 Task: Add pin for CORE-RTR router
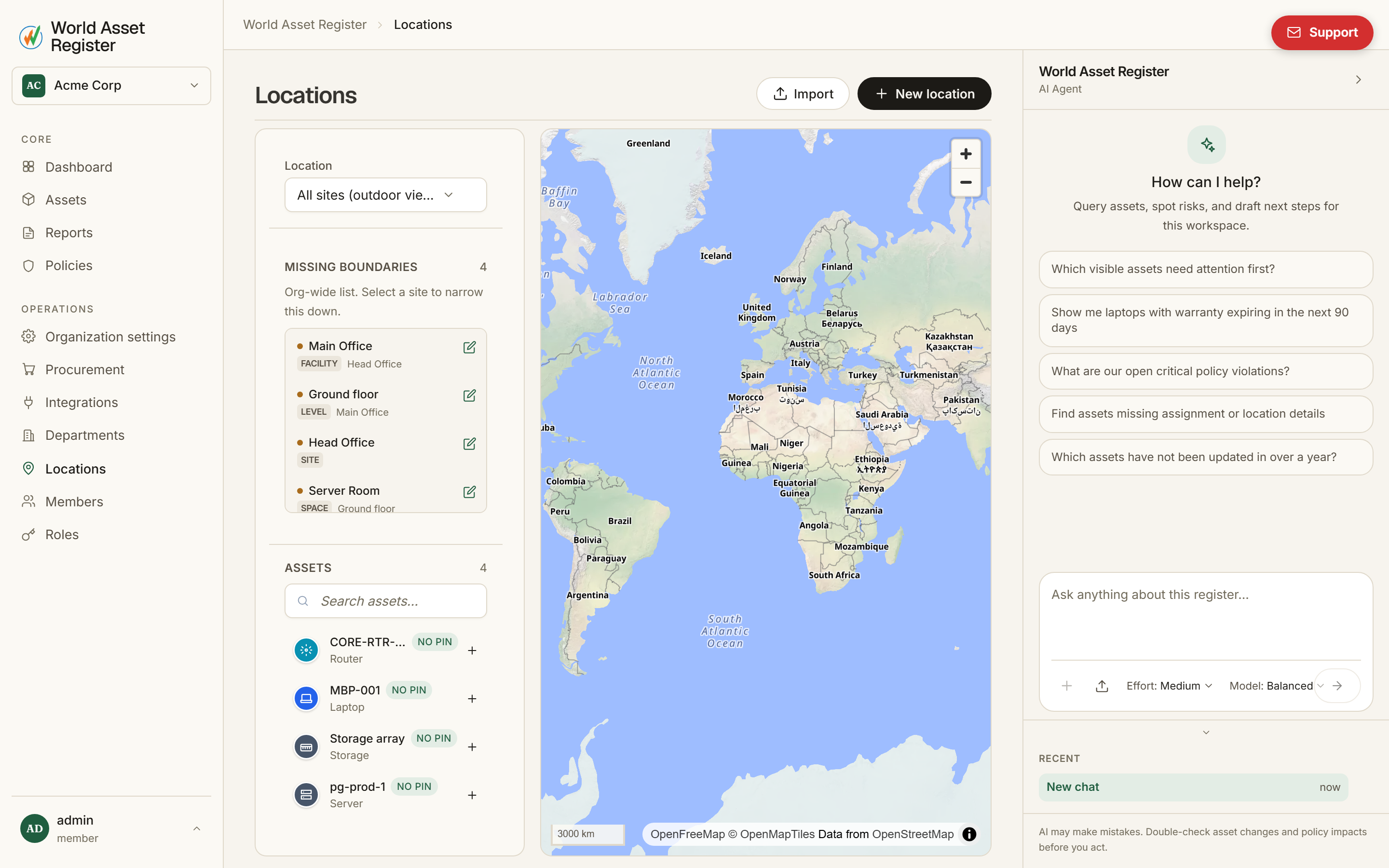pos(472,651)
